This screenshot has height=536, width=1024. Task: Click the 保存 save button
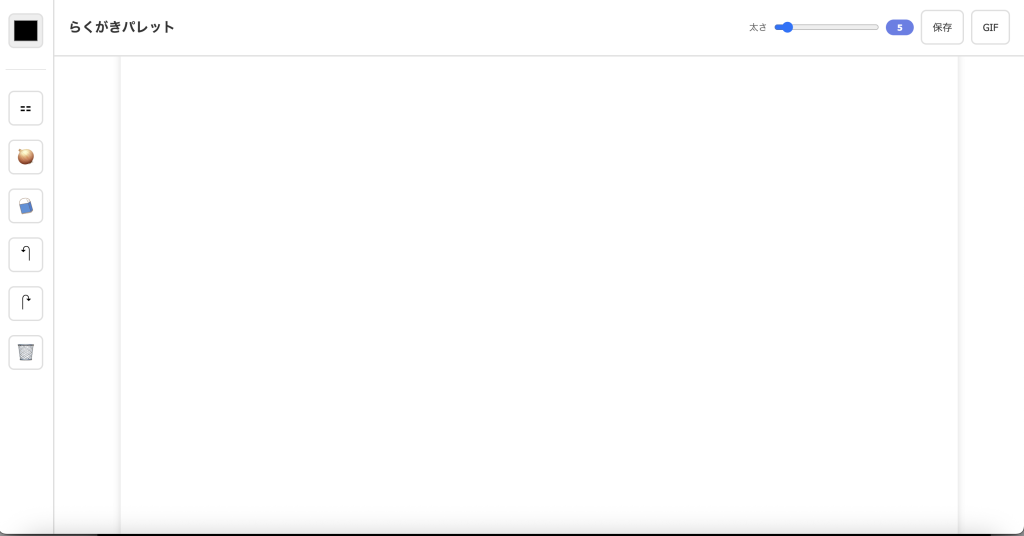tap(942, 28)
